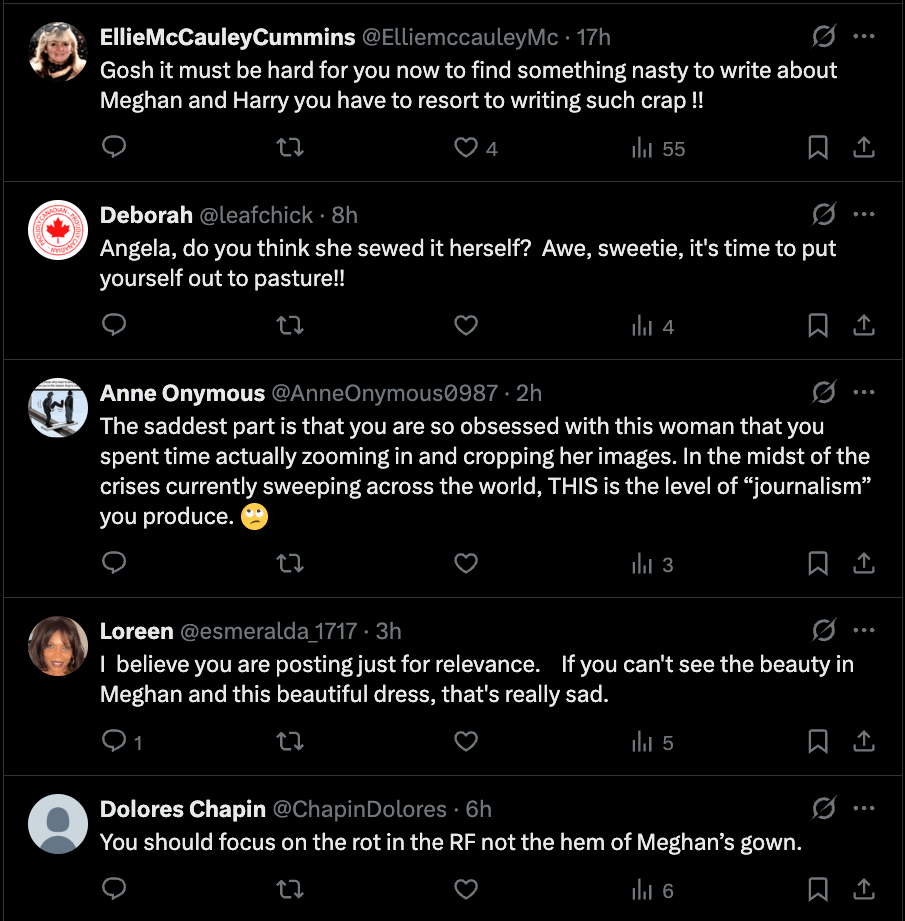Open more options menu on Deborah's tweet
This screenshot has height=921, width=905.
click(x=864, y=215)
